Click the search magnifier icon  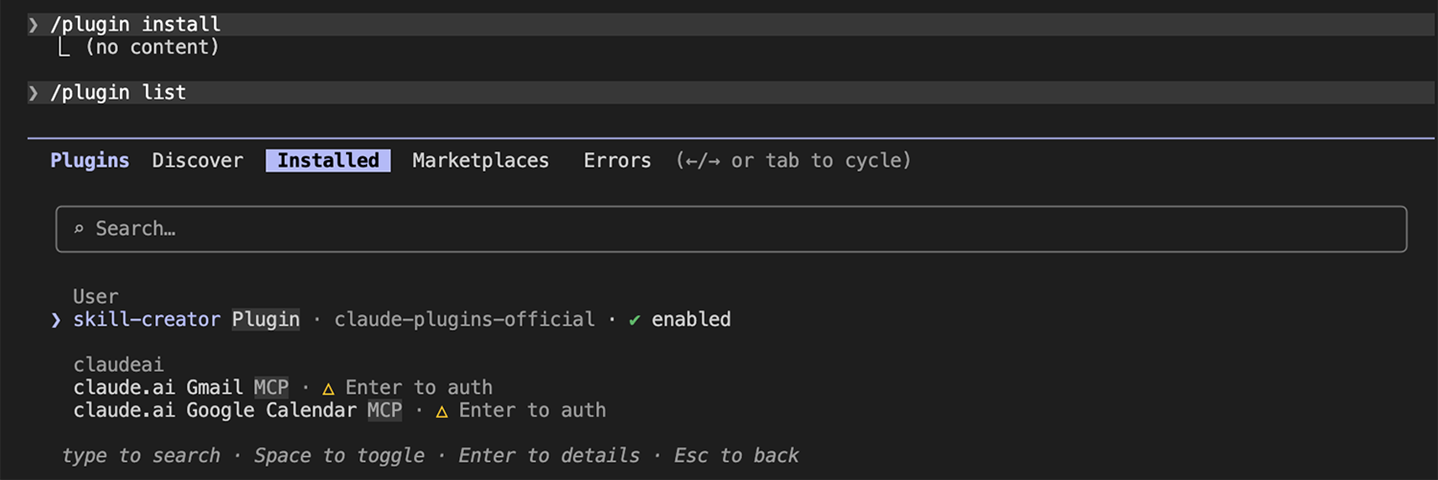coord(79,230)
